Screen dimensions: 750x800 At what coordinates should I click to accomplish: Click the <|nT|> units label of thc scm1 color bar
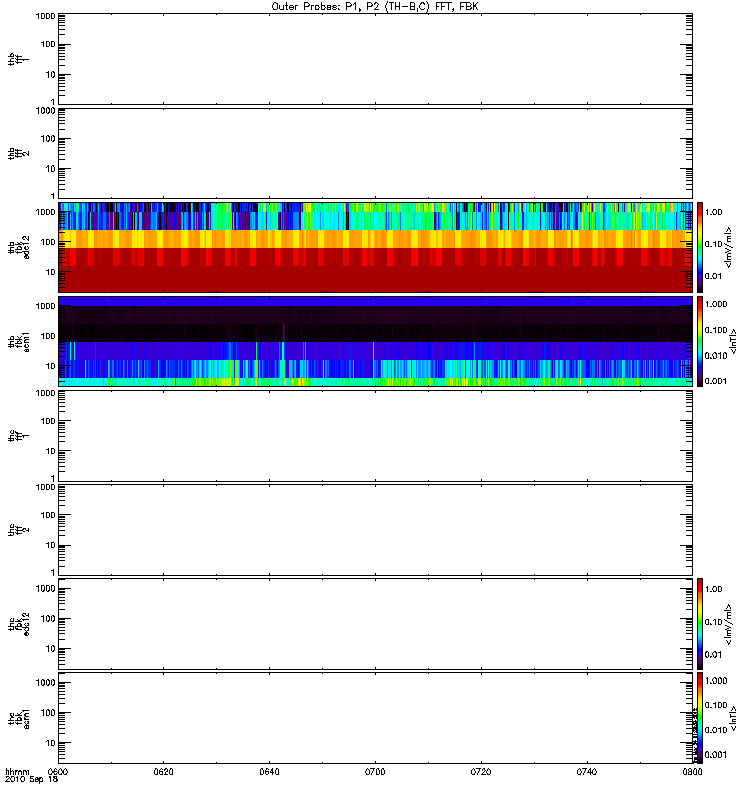733,718
